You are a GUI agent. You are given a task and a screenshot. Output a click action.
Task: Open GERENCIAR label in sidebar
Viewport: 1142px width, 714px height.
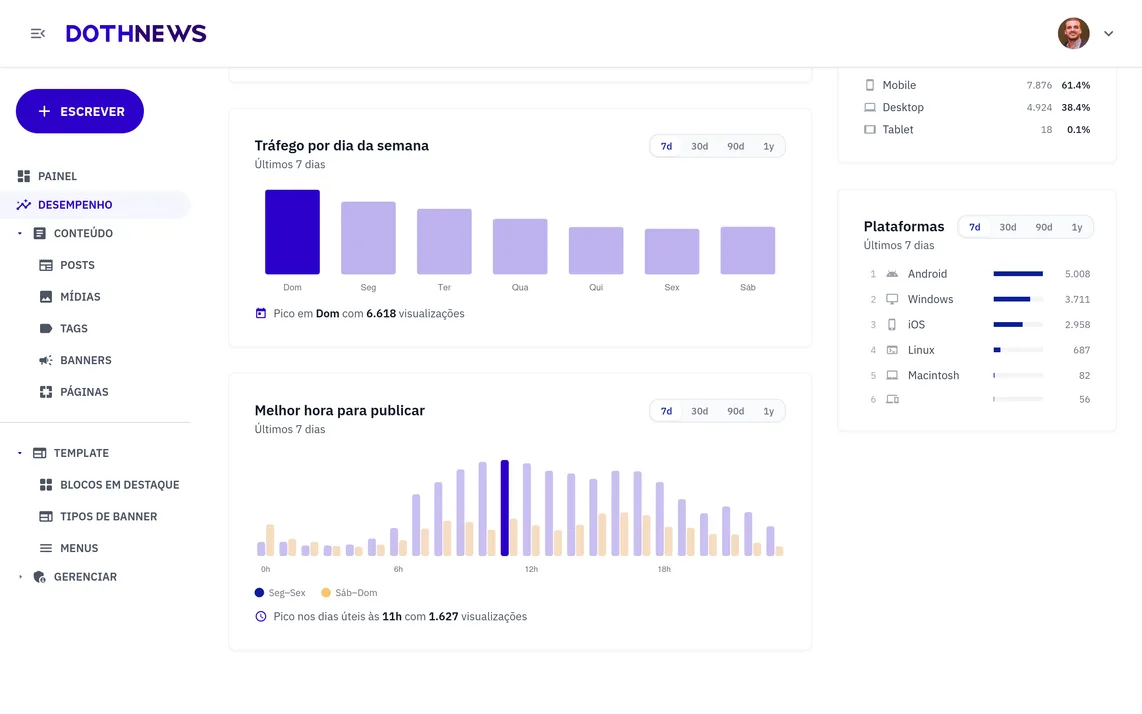coord(85,576)
